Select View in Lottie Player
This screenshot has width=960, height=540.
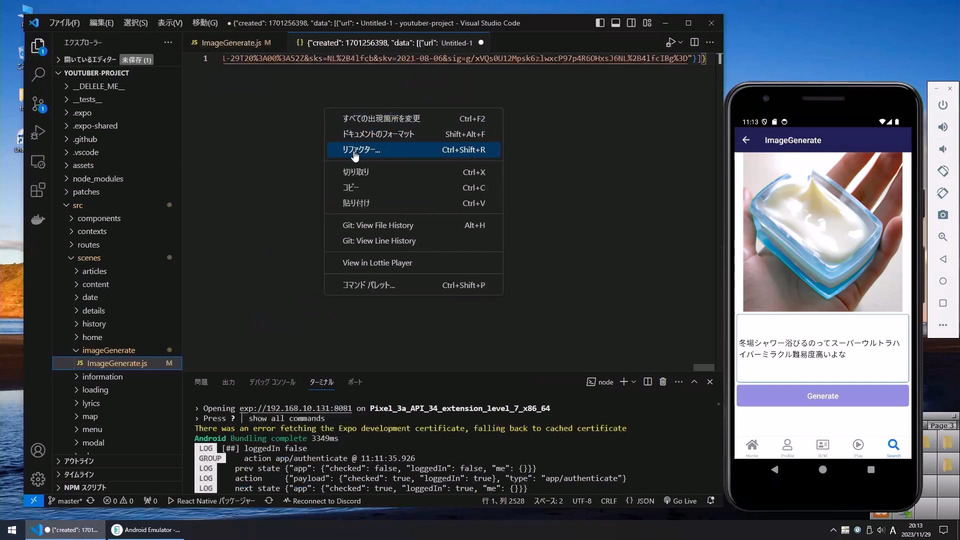[x=414, y=263]
